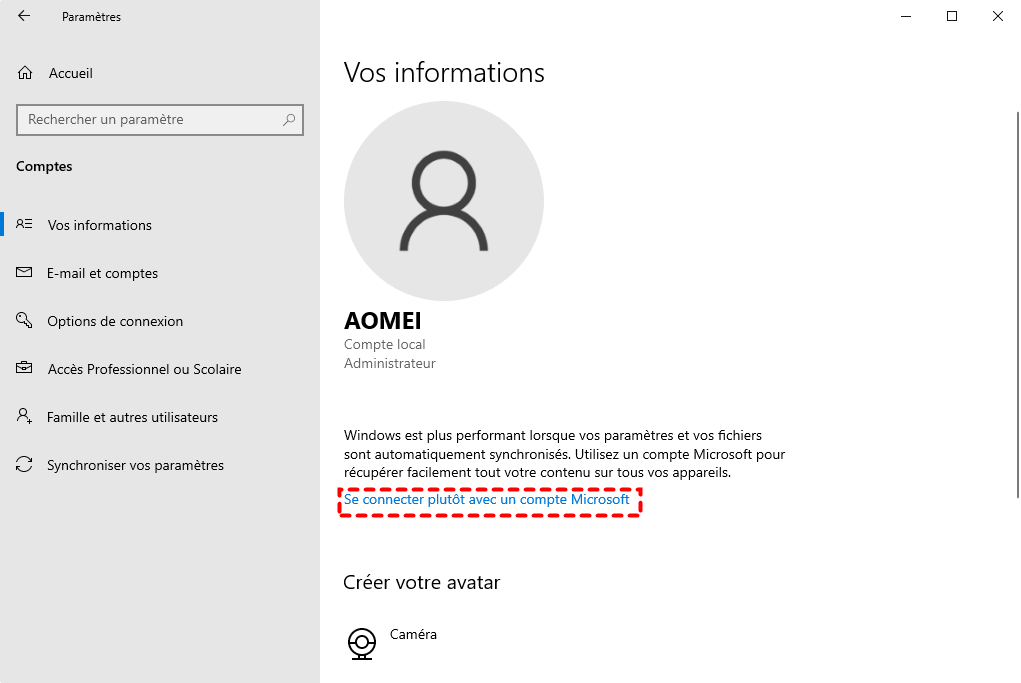Click the search magnifier icon
The image size is (1021, 683).
pos(289,120)
